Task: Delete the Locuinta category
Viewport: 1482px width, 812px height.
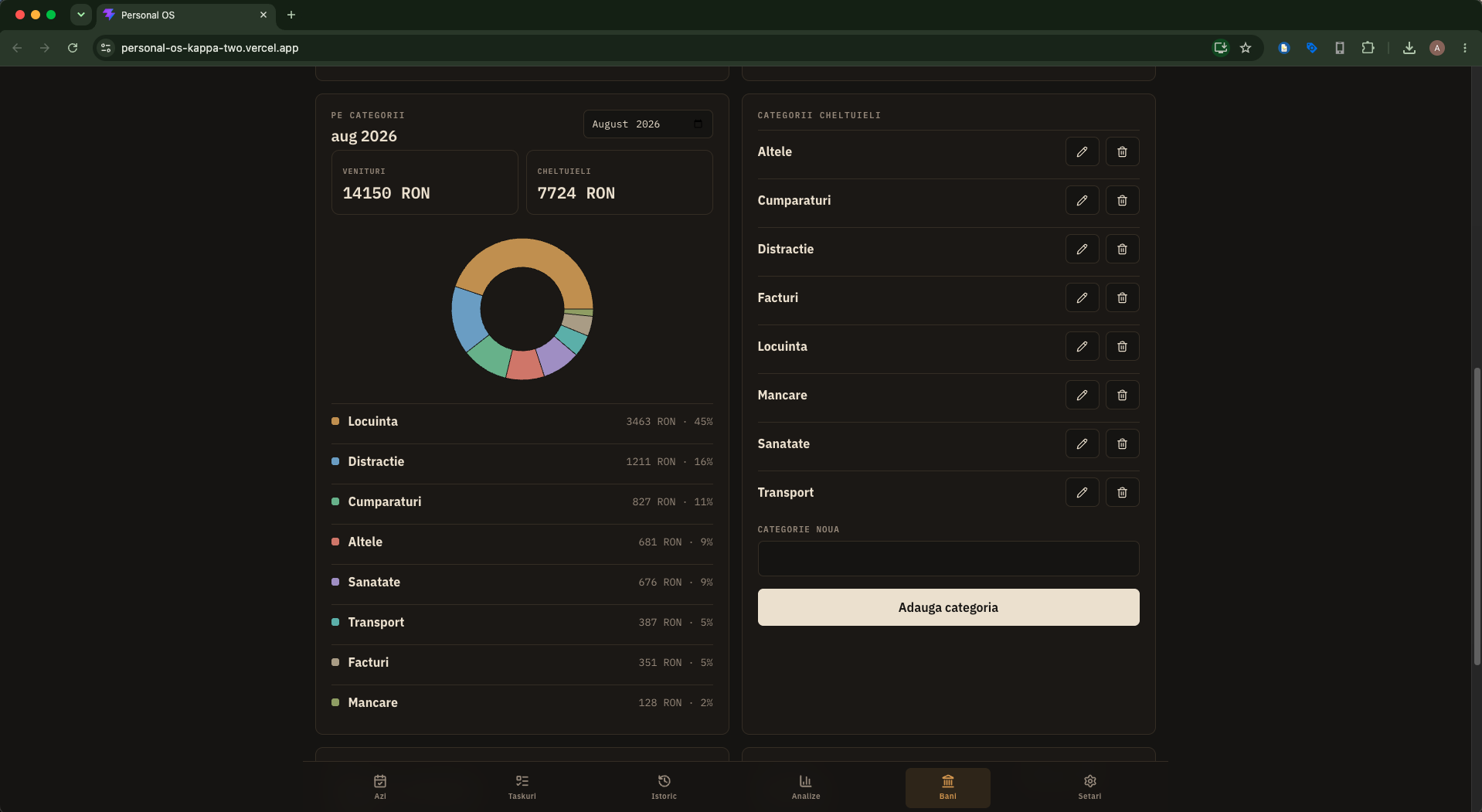Action: pos(1122,346)
